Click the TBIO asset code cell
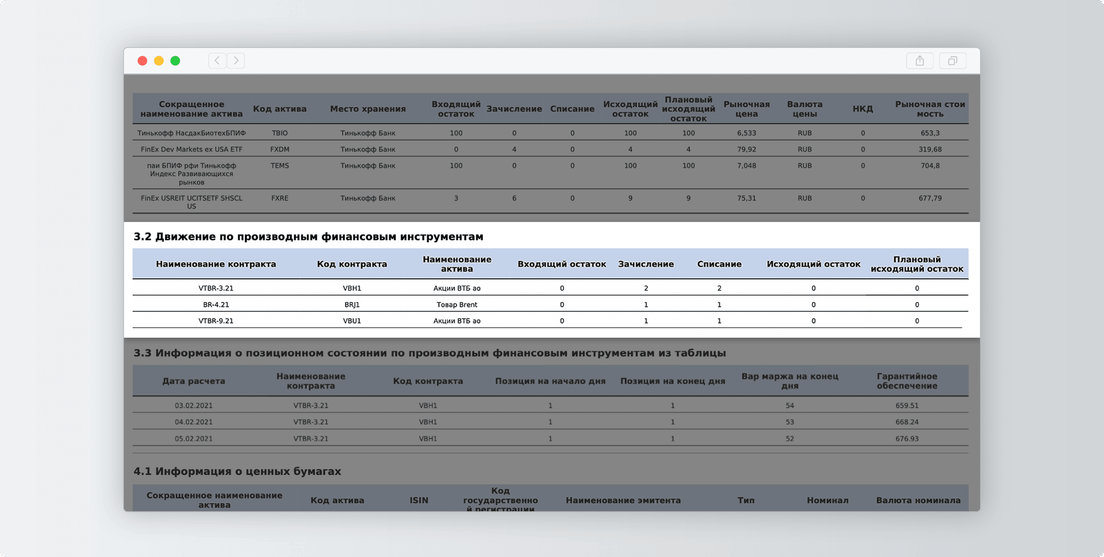1104x557 pixels. point(280,133)
